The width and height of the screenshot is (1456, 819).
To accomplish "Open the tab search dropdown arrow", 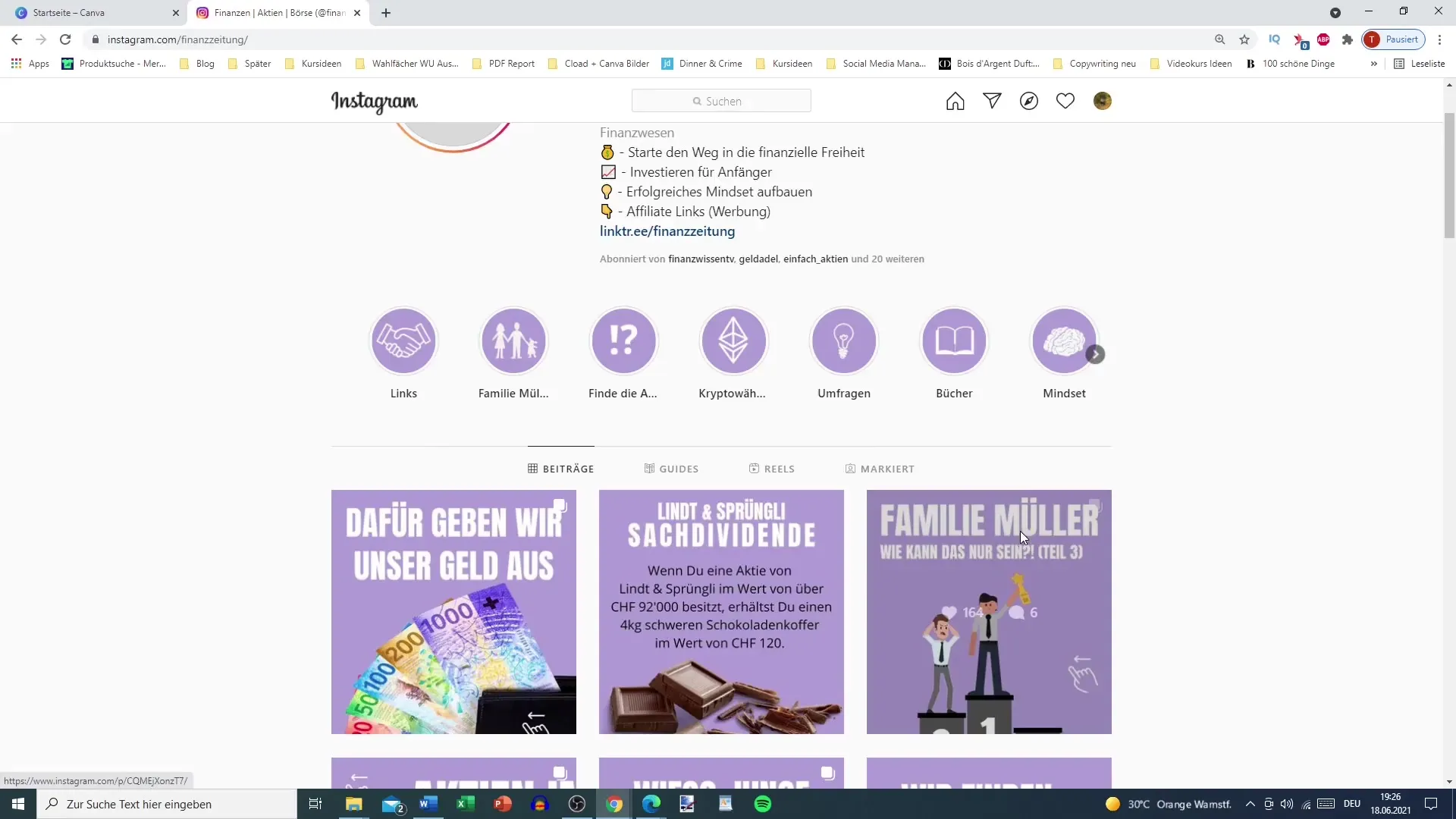I will click(x=1335, y=13).
